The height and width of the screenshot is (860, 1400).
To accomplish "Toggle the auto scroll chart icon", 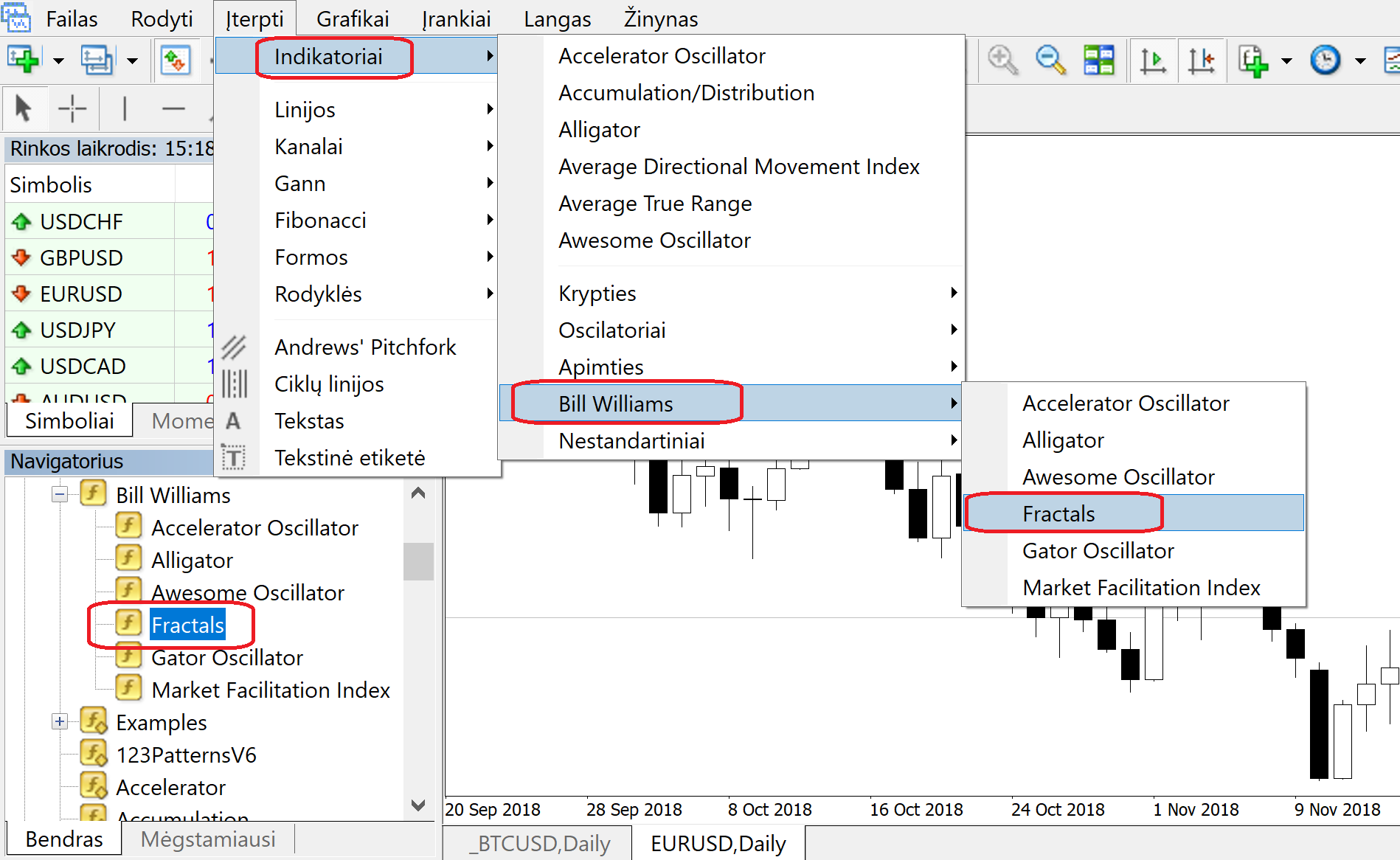I will (1153, 60).
